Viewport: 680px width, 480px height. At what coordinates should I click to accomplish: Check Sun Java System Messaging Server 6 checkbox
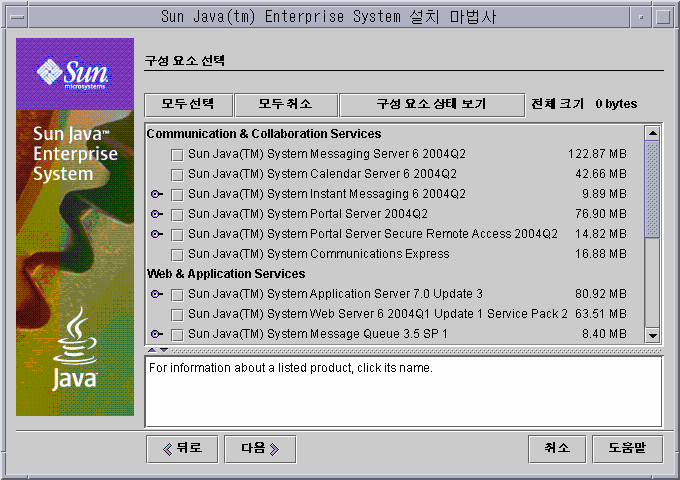[x=177, y=155]
